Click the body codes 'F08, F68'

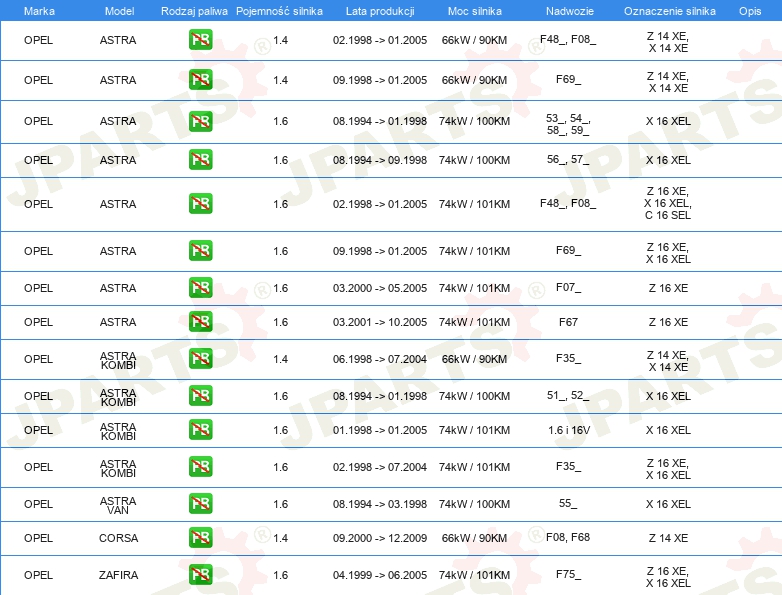click(568, 537)
